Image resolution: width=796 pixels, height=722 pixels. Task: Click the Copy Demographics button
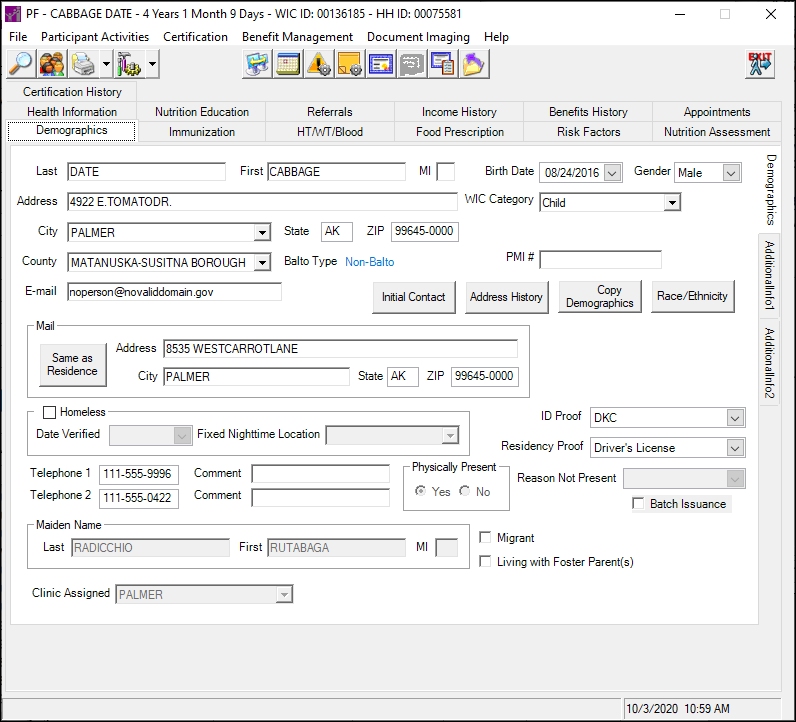tap(600, 297)
